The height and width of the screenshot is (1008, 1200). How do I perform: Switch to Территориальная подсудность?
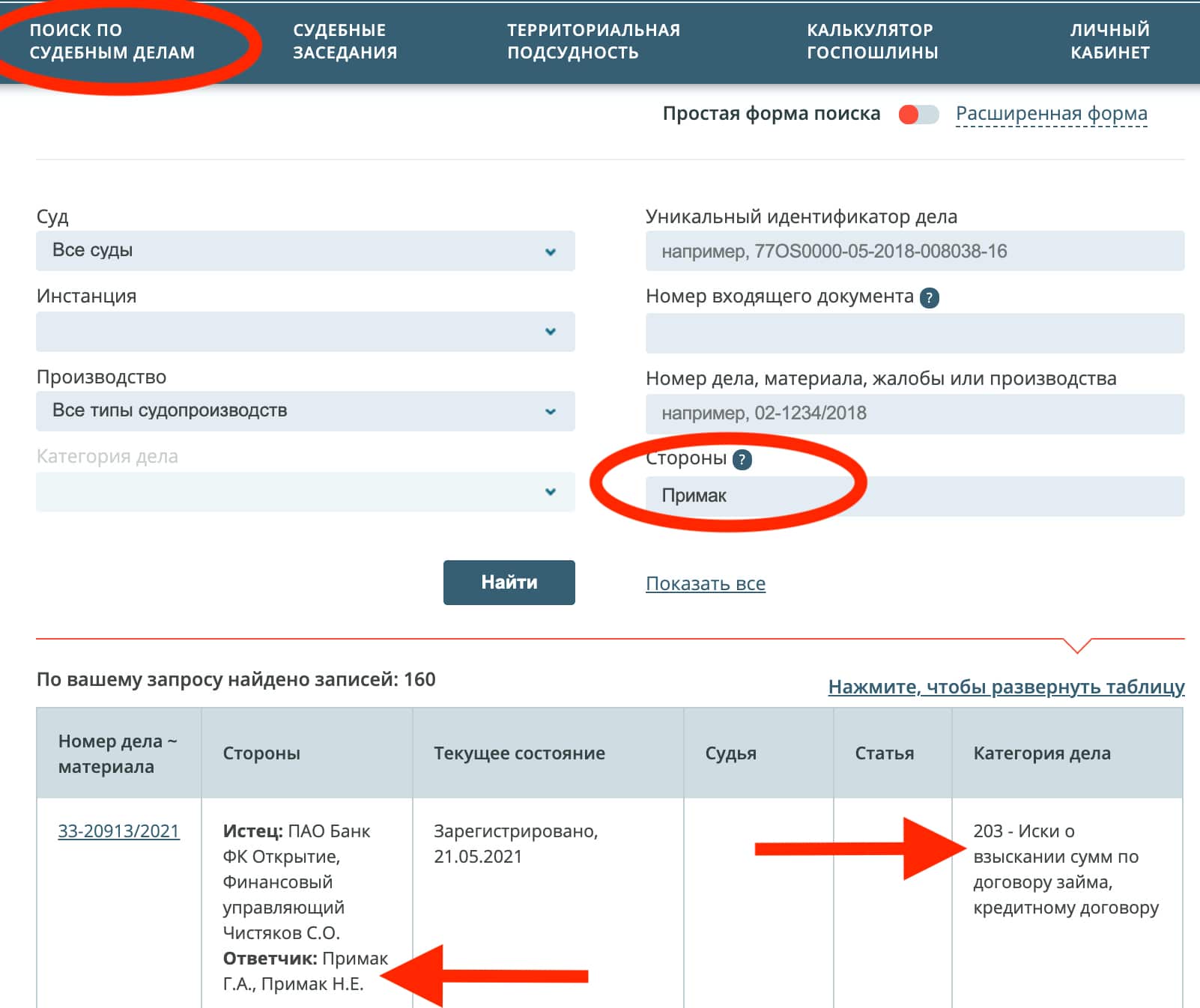tap(594, 41)
